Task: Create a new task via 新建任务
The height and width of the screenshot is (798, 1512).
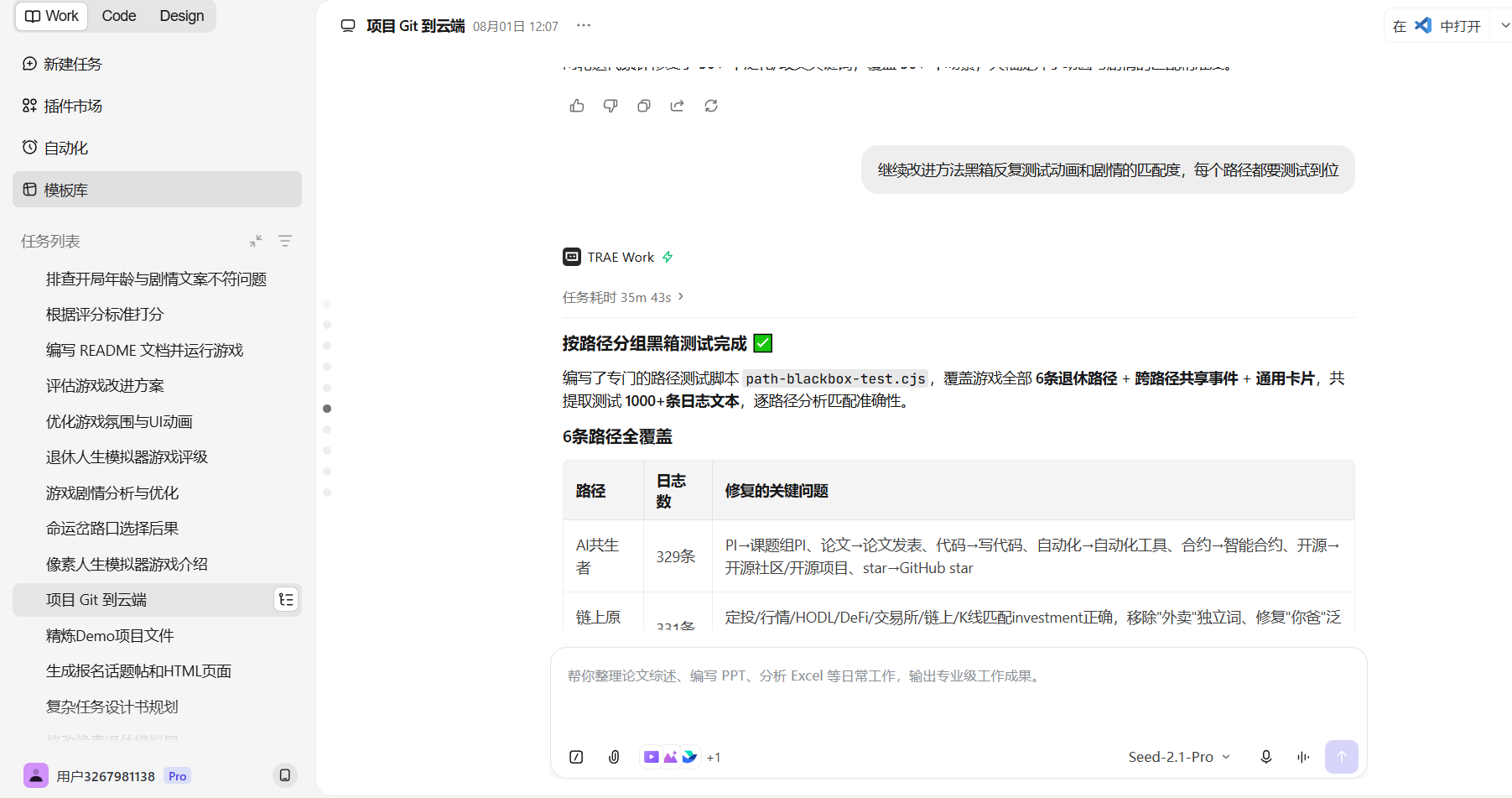Action: (x=157, y=64)
